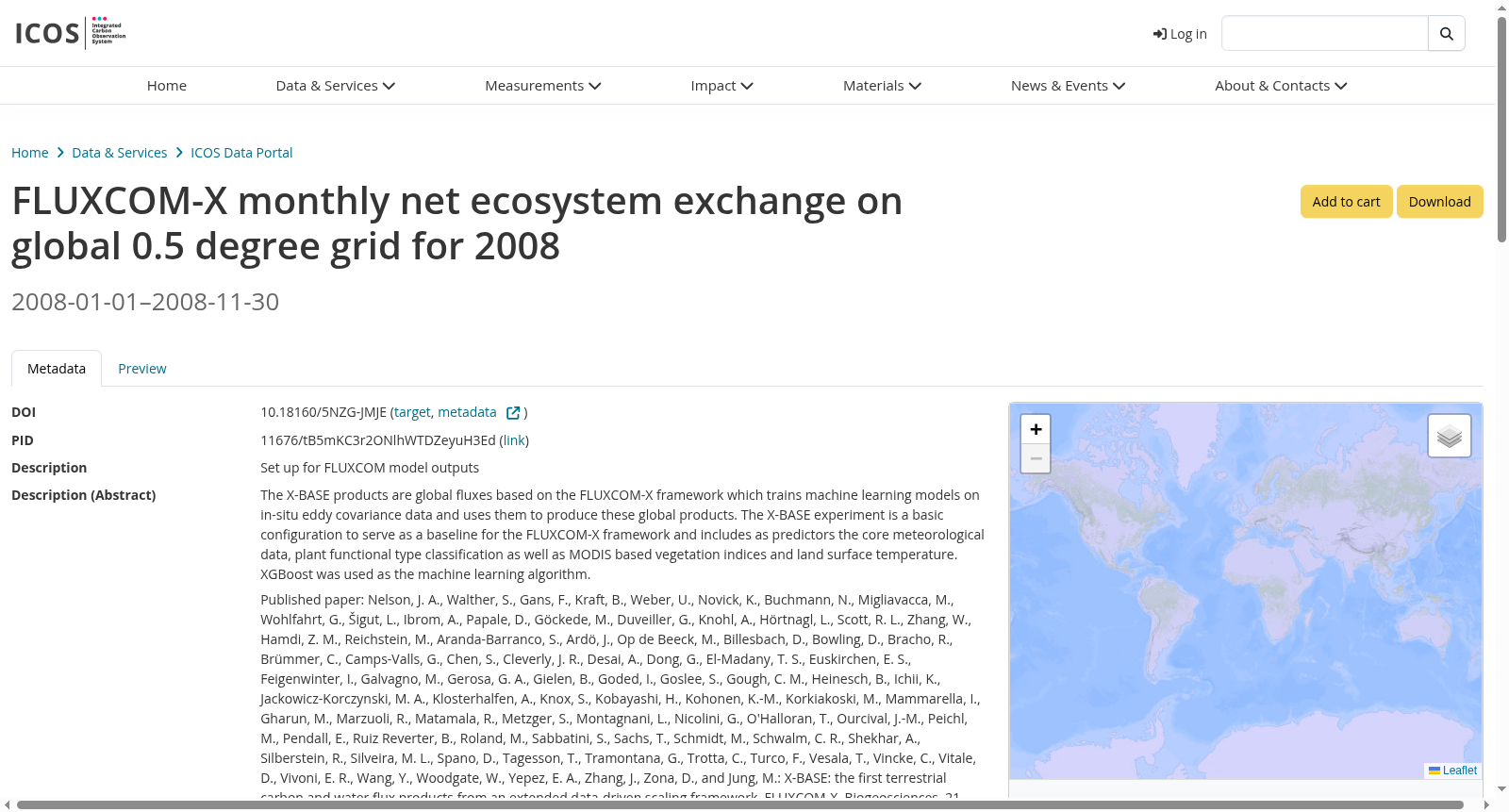The width and height of the screenshot is (1509, 812).
Task: Click the date range 2008-01-01–2008-11-30
Action: [145, 302]
